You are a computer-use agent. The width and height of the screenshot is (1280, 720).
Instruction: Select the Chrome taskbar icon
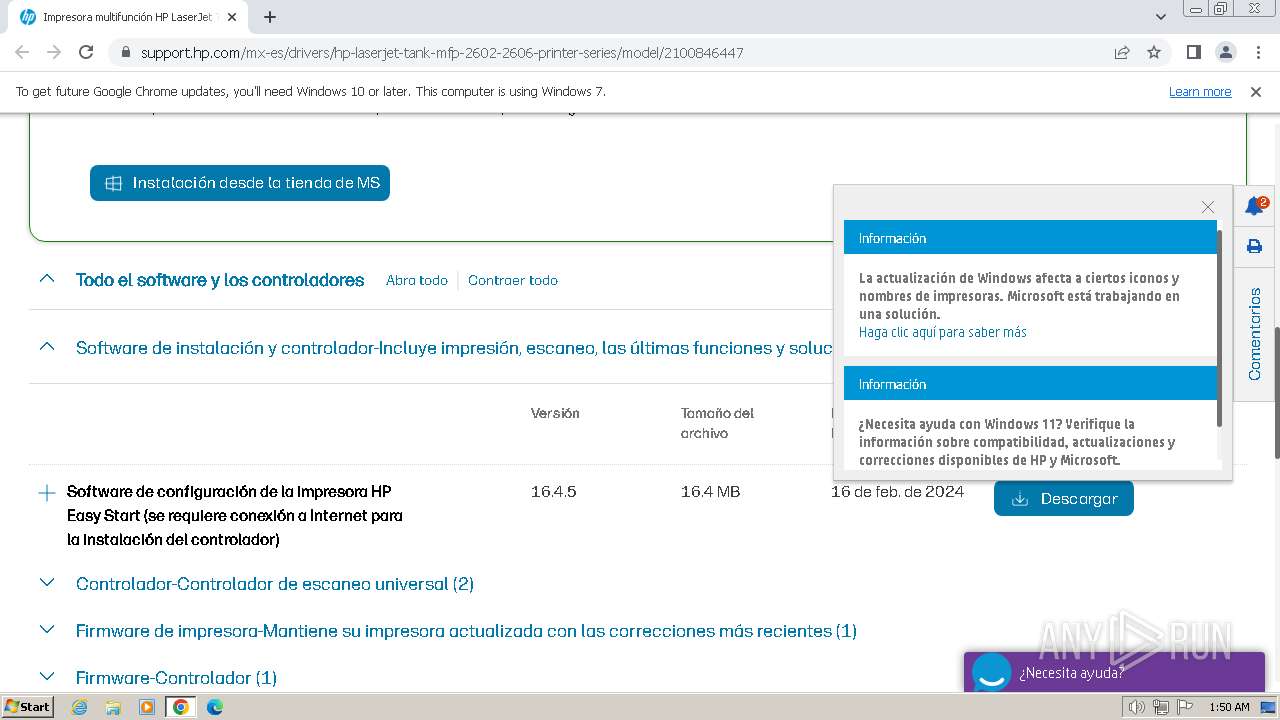(181, 707)
